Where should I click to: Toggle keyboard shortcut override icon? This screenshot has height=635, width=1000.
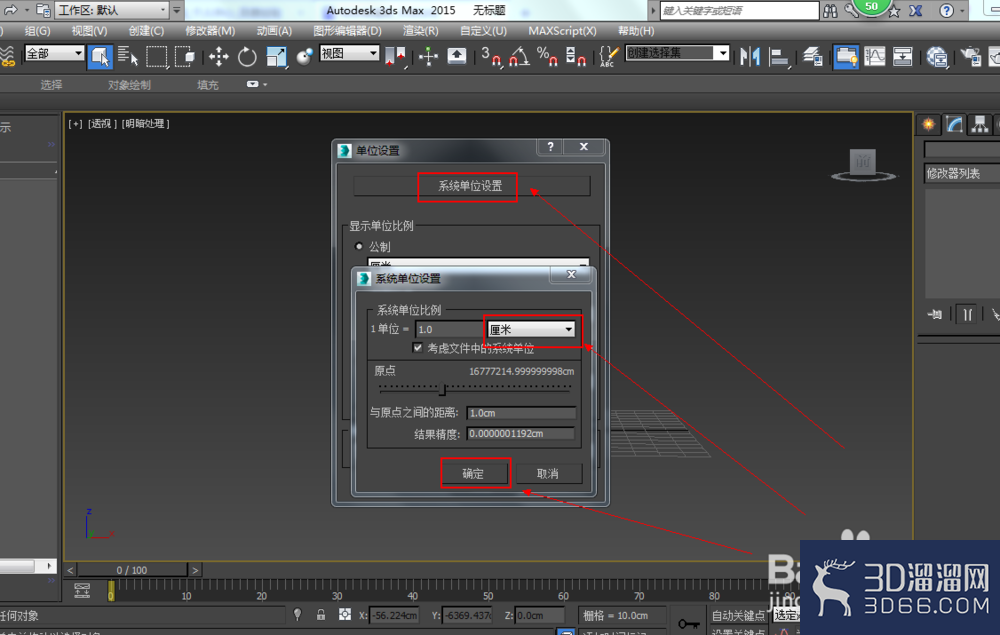pos(457,57)
